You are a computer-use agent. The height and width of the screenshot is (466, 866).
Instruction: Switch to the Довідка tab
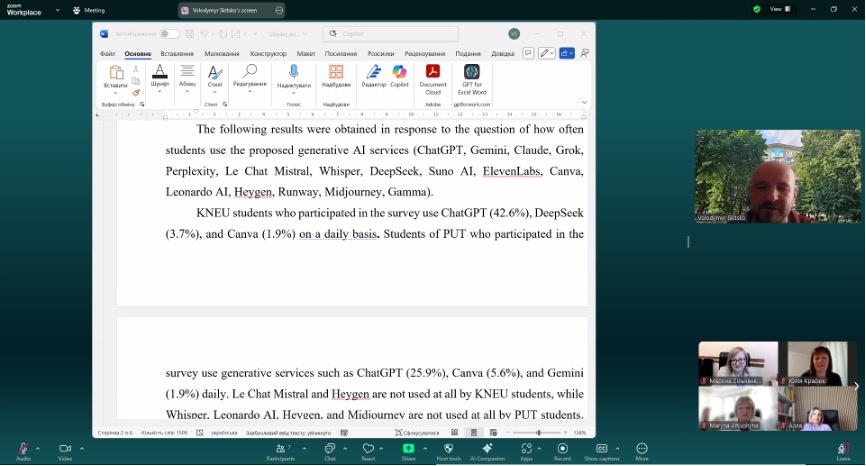coord(503,54)
